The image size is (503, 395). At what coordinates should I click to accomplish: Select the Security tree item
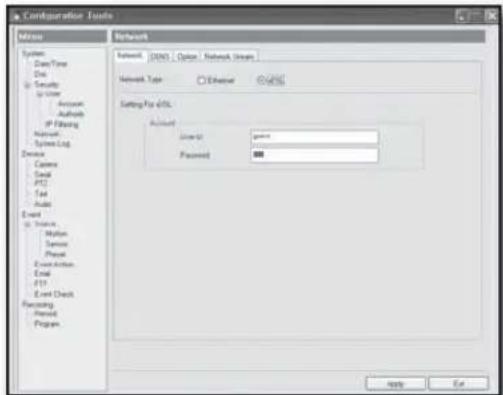coord(46,84)
